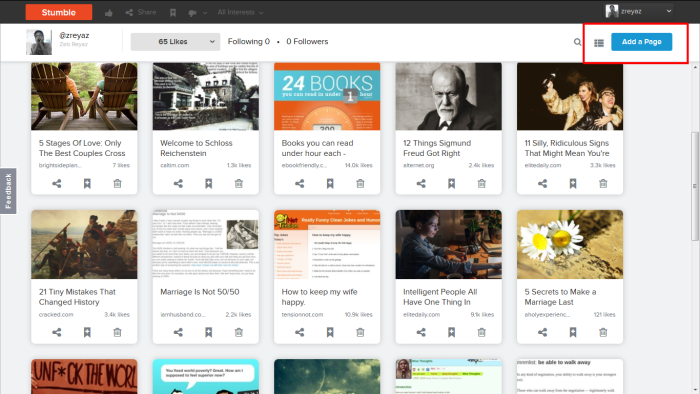Toggle bookmark on 5 Stages Of Love card
Image resolution: width=700 pixels, height=394 pixels.
[87, 183]
